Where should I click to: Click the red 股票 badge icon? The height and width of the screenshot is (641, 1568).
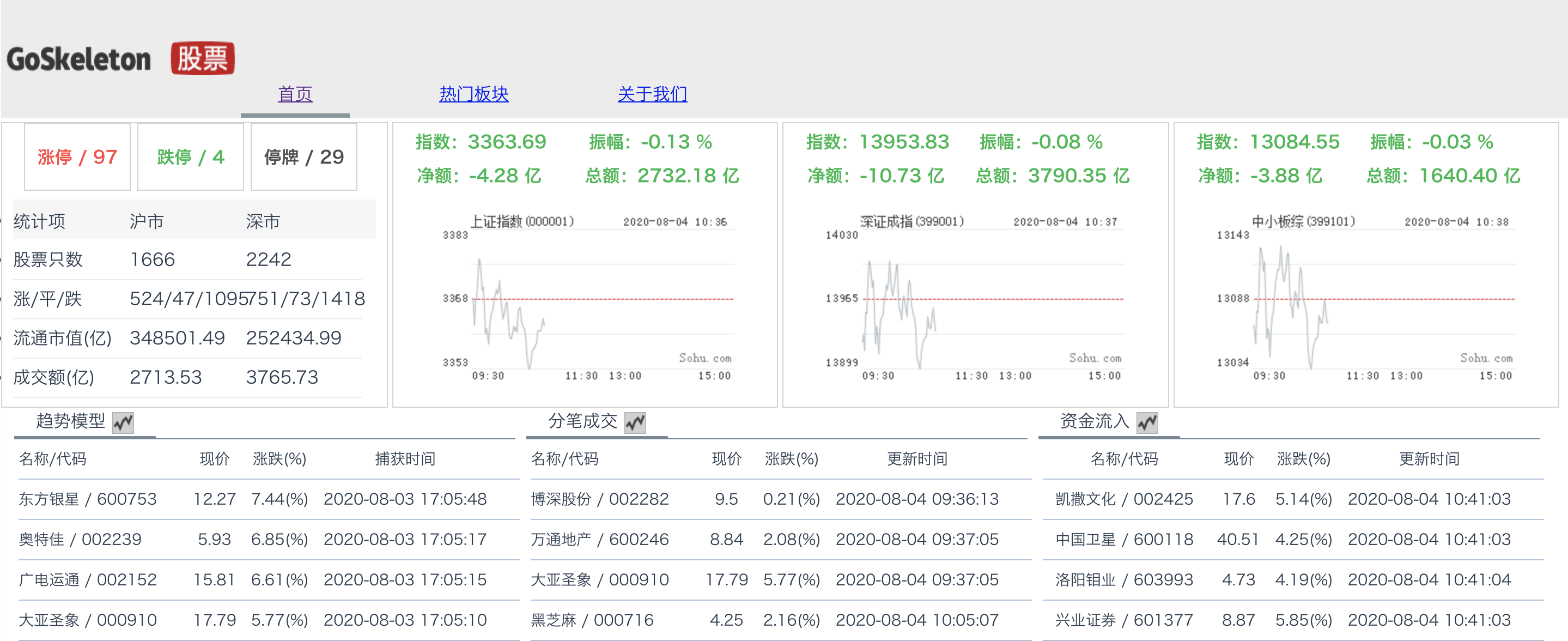click(203, 58)
